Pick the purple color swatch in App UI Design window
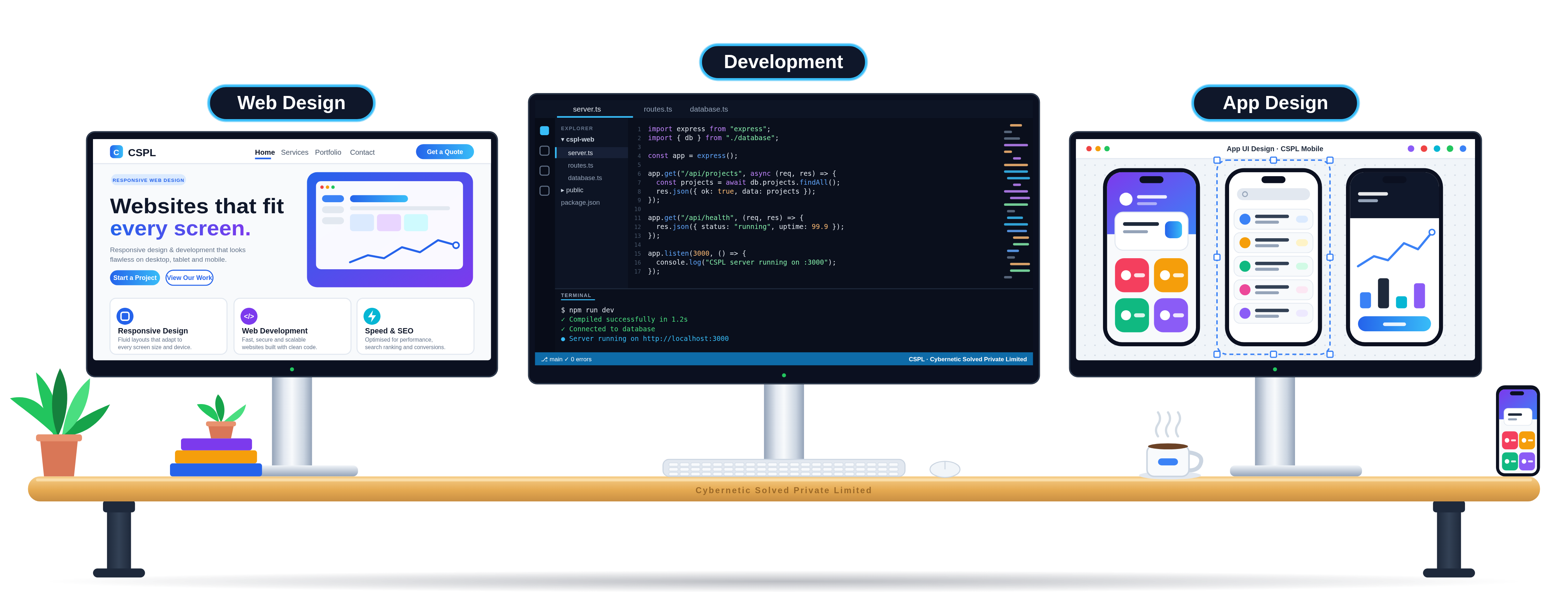1568x592 pixels. click(1410, 149)
